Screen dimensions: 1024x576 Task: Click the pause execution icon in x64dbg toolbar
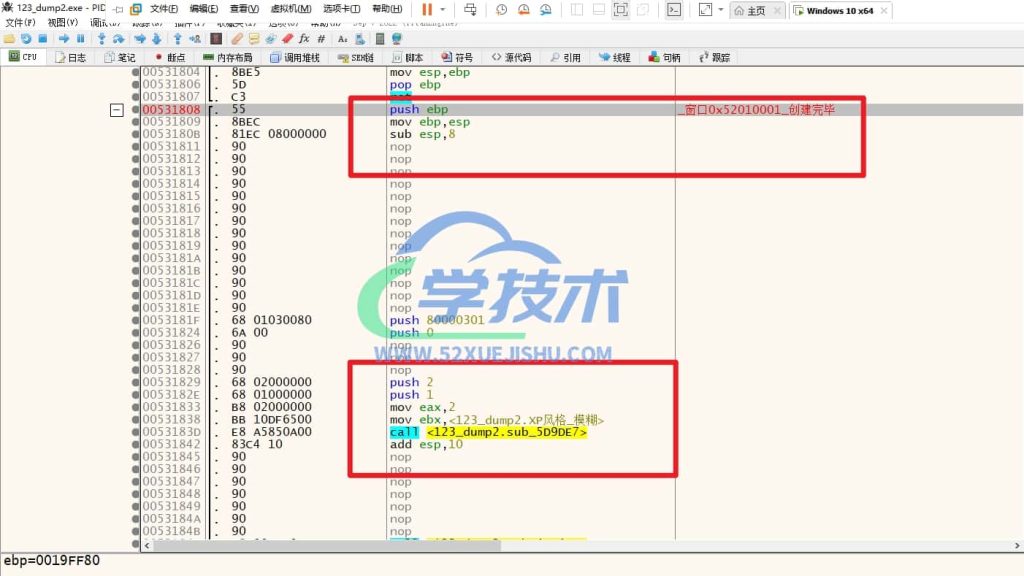tap(81, 38)
